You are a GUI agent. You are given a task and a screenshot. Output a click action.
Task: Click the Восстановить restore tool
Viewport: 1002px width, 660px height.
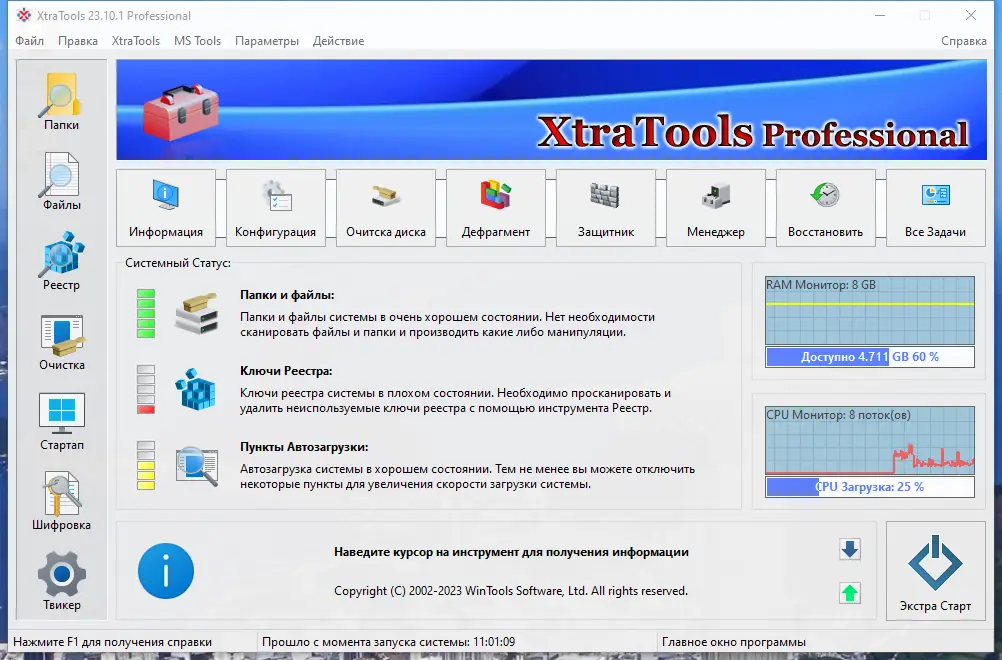[825, 208]
